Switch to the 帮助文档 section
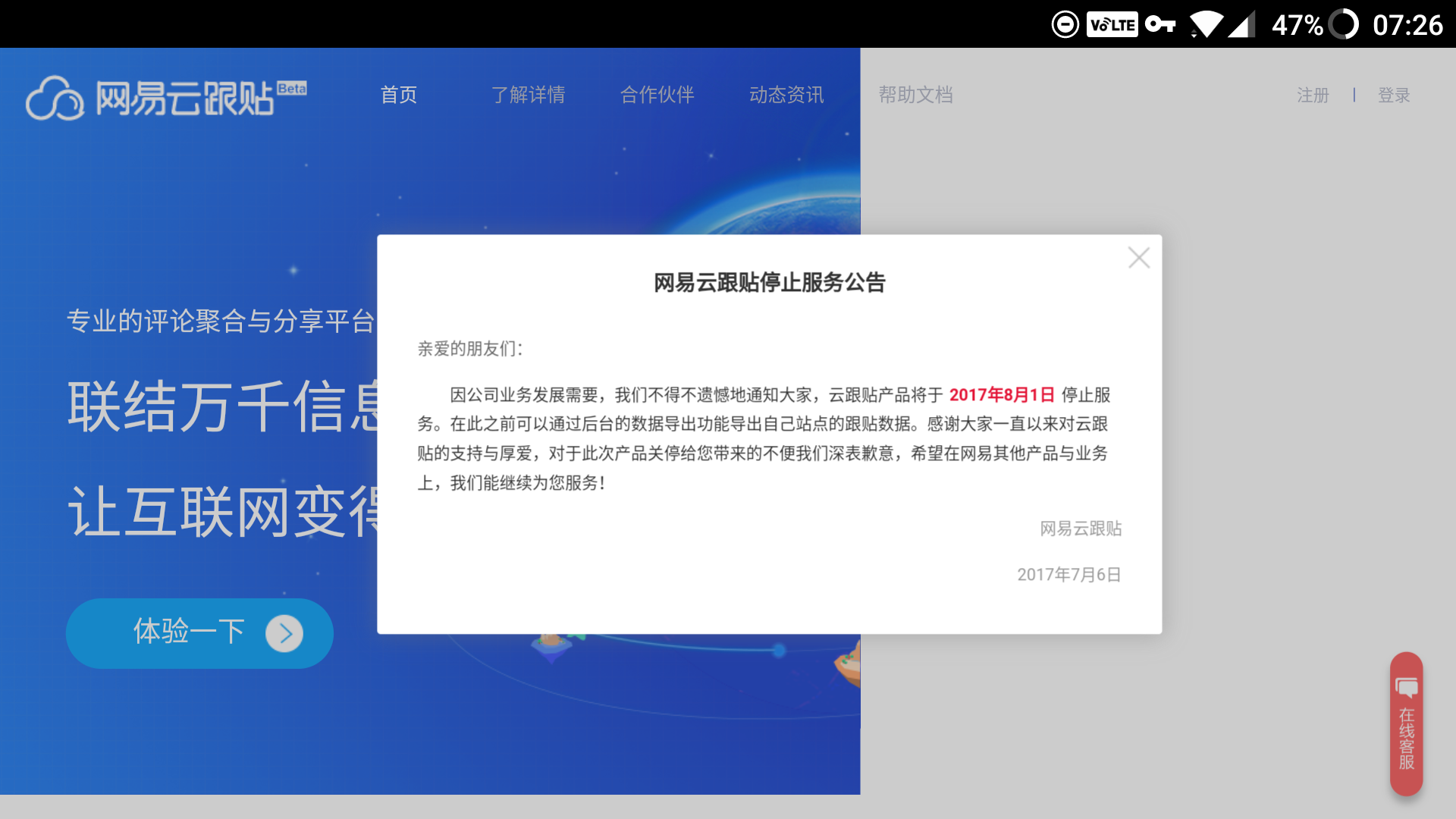Image resolution: width=1456 pixels, height=819 pixels. [x=915, y=94]
